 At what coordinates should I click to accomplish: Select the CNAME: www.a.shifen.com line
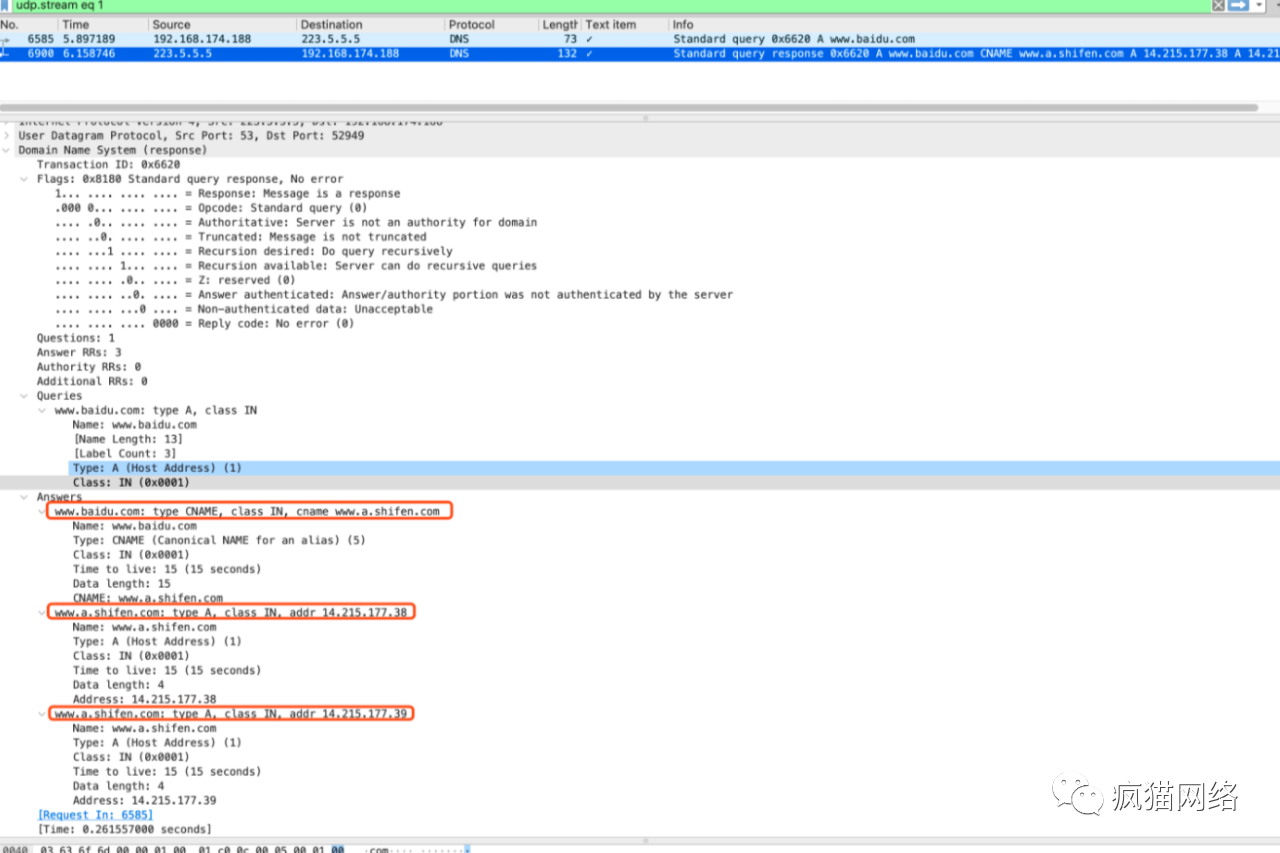pyautogui.click(x=148, y=598)
